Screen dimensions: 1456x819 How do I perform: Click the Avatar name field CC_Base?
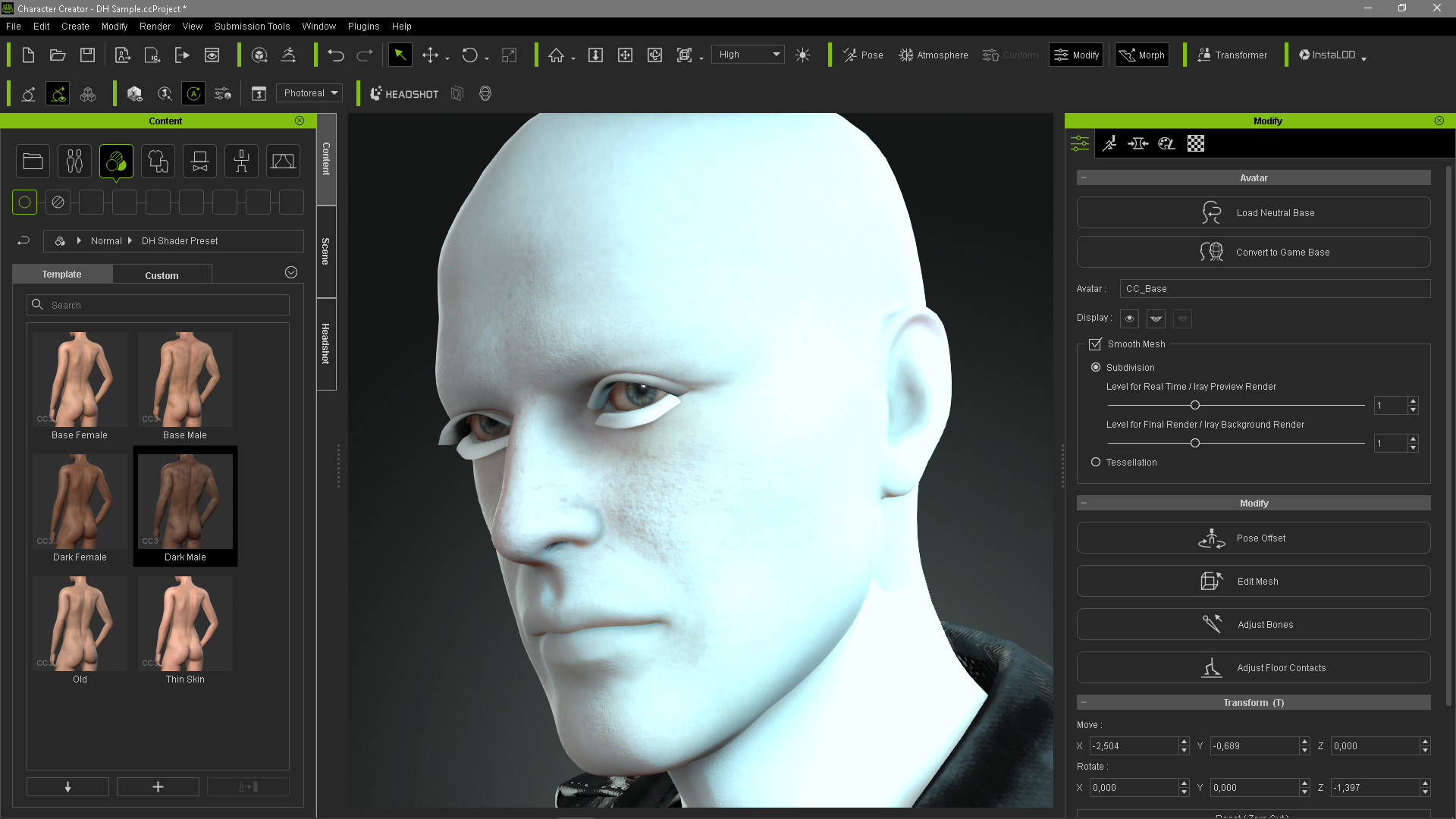pyautogui.click(x=1275, y=288)
